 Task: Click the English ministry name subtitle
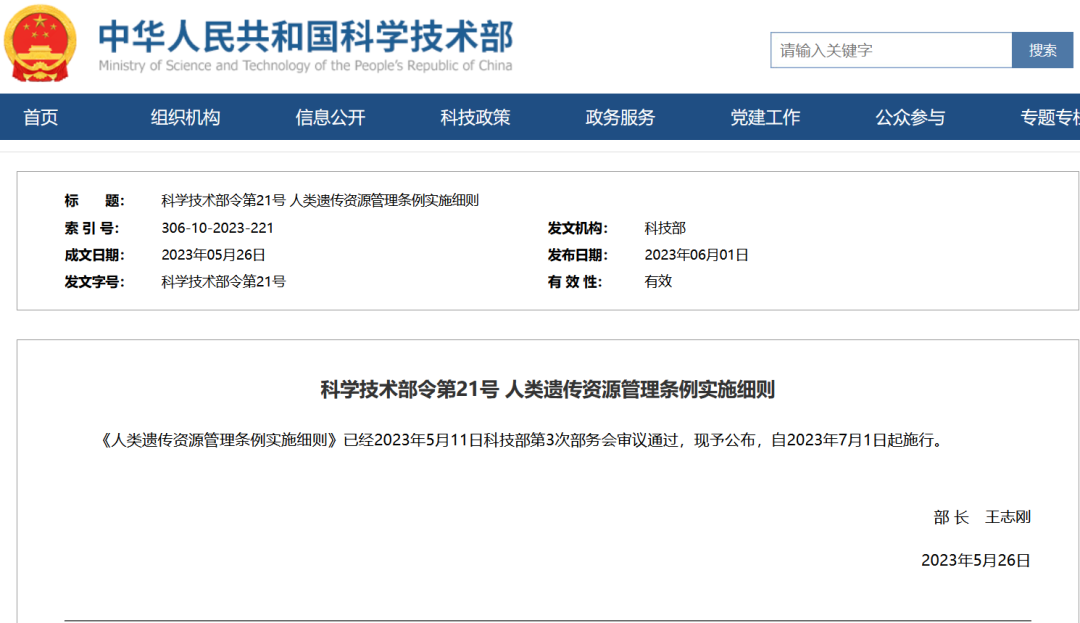click(x=305, y=66)
